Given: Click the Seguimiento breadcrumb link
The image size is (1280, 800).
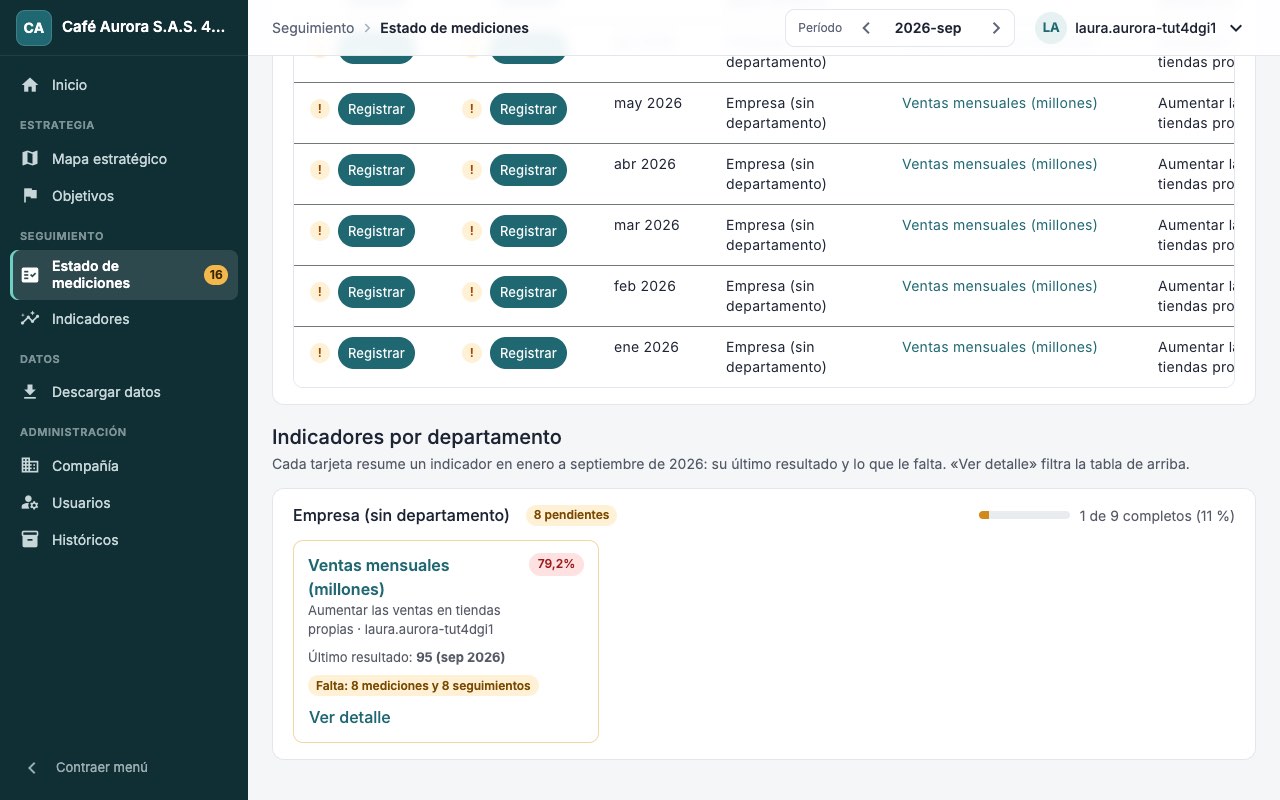Looking at the screenshot, I should click(313, 28).
